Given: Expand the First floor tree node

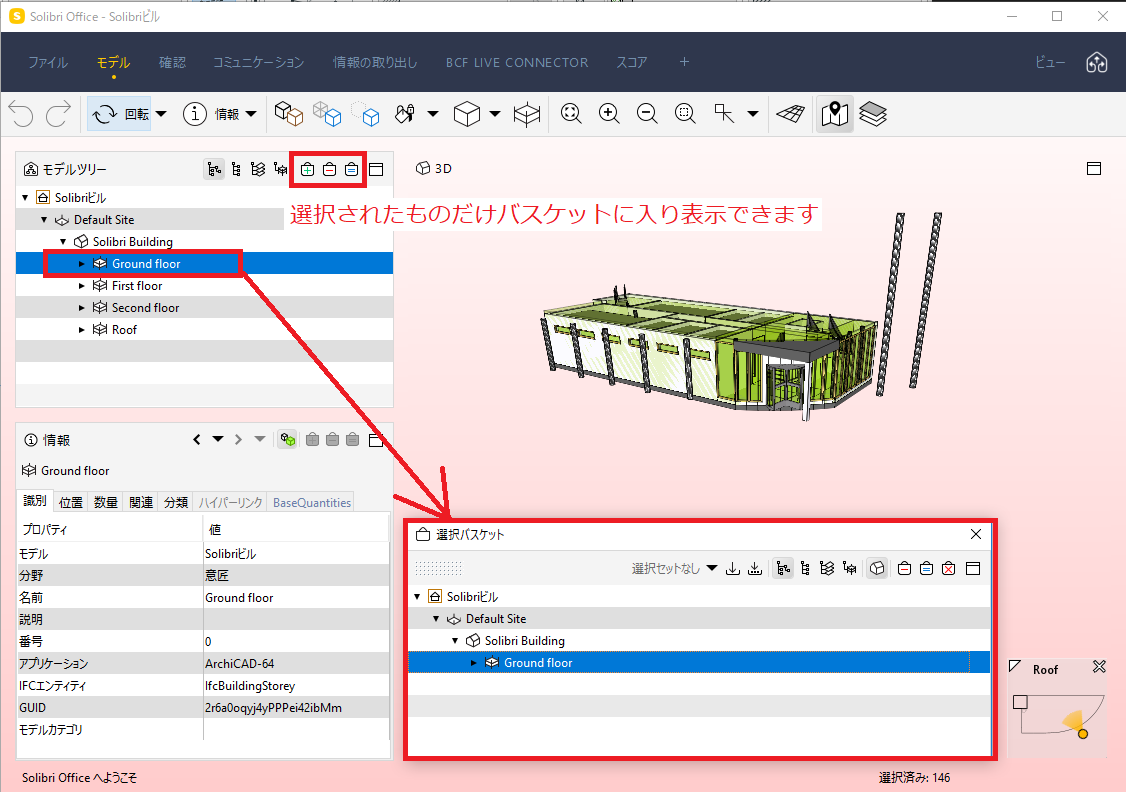Looking at the screenshot, I should [81, 286].
